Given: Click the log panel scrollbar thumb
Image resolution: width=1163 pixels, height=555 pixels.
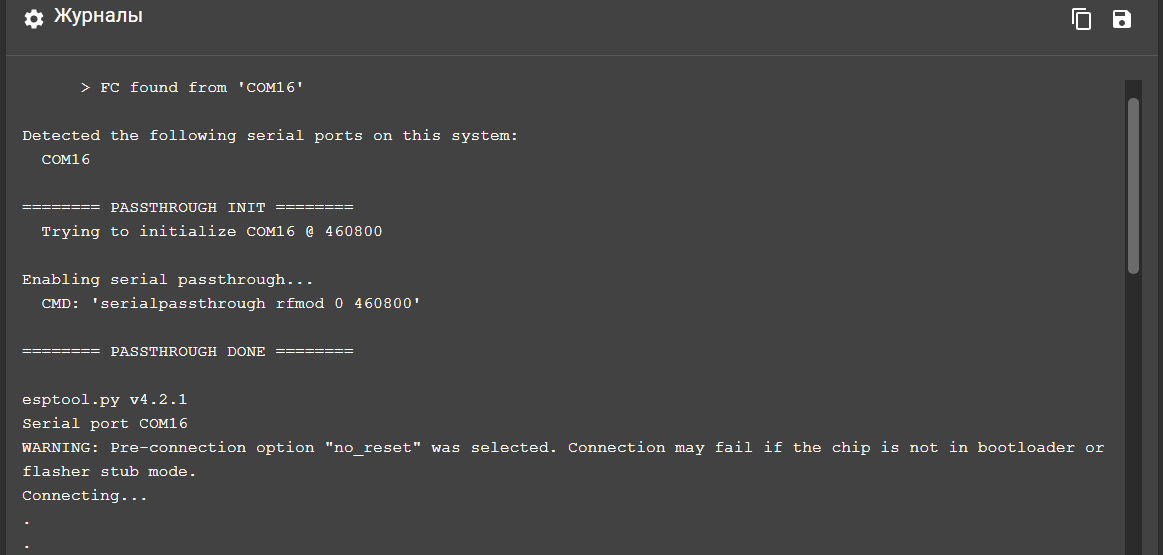Looking at the screenshot, I should point(1133,185).
